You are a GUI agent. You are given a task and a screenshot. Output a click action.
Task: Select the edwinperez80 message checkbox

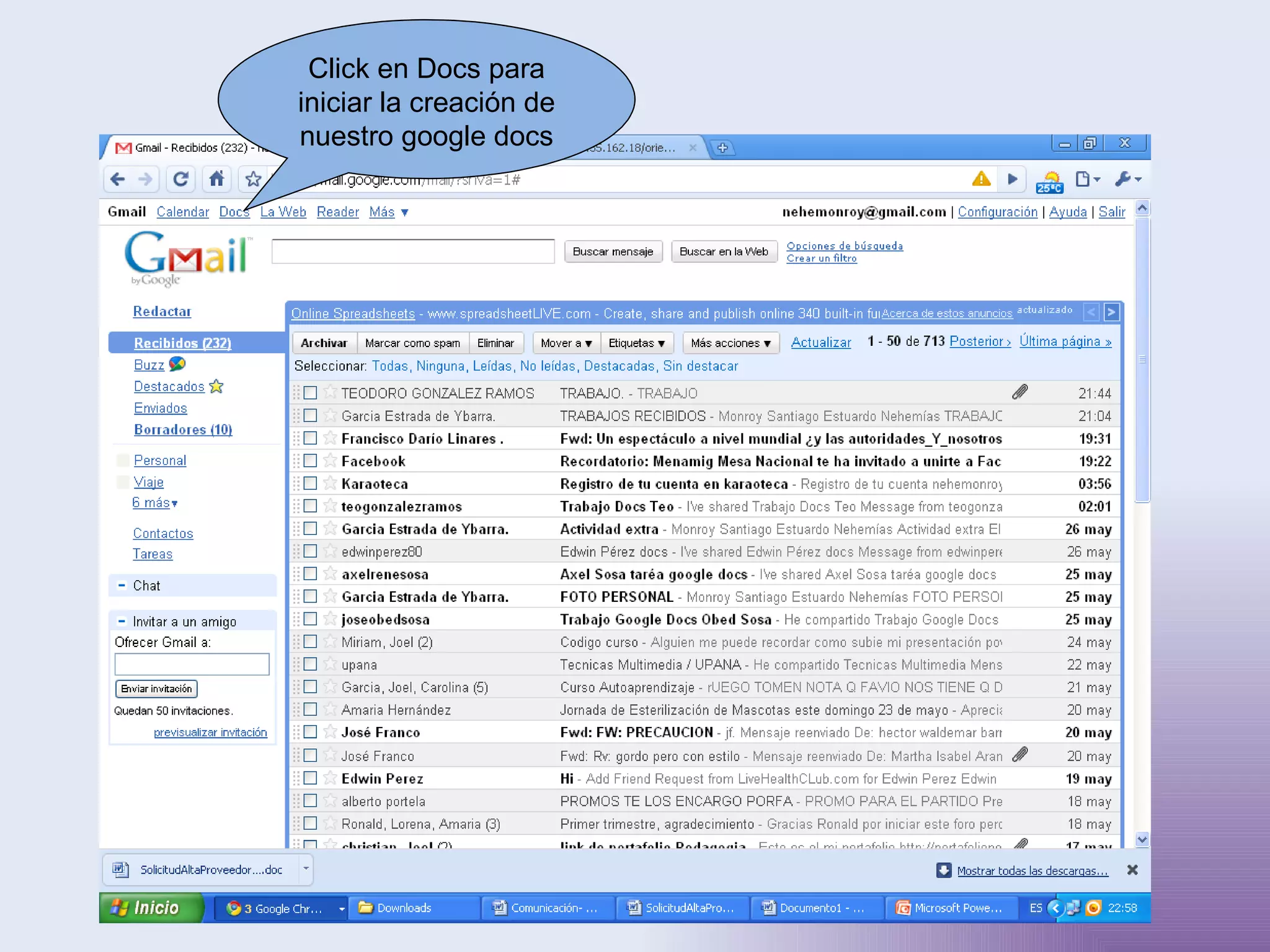click(x=311, y=551)
